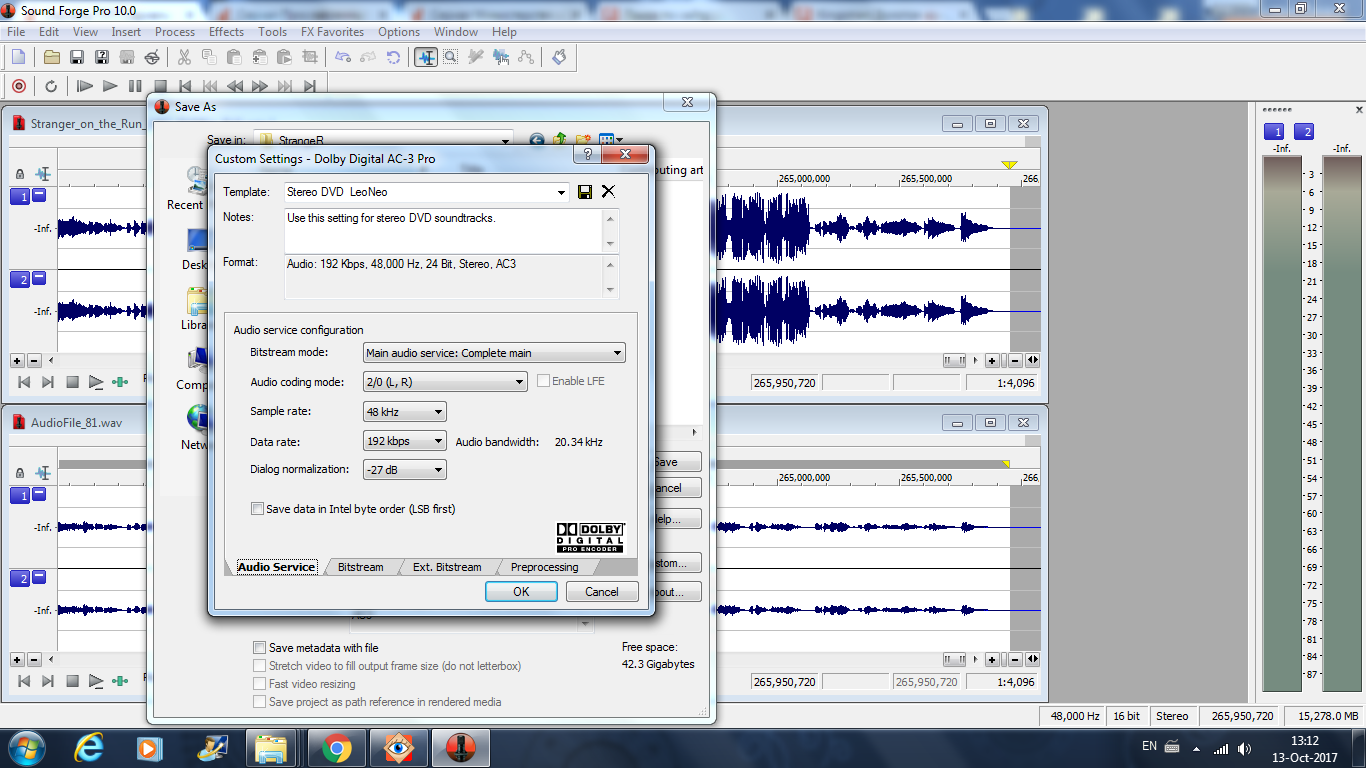Viewport: 1366px width, 768px height.
Task: Switch to the Bitstream tab
Action: click(x=360, y=567)
